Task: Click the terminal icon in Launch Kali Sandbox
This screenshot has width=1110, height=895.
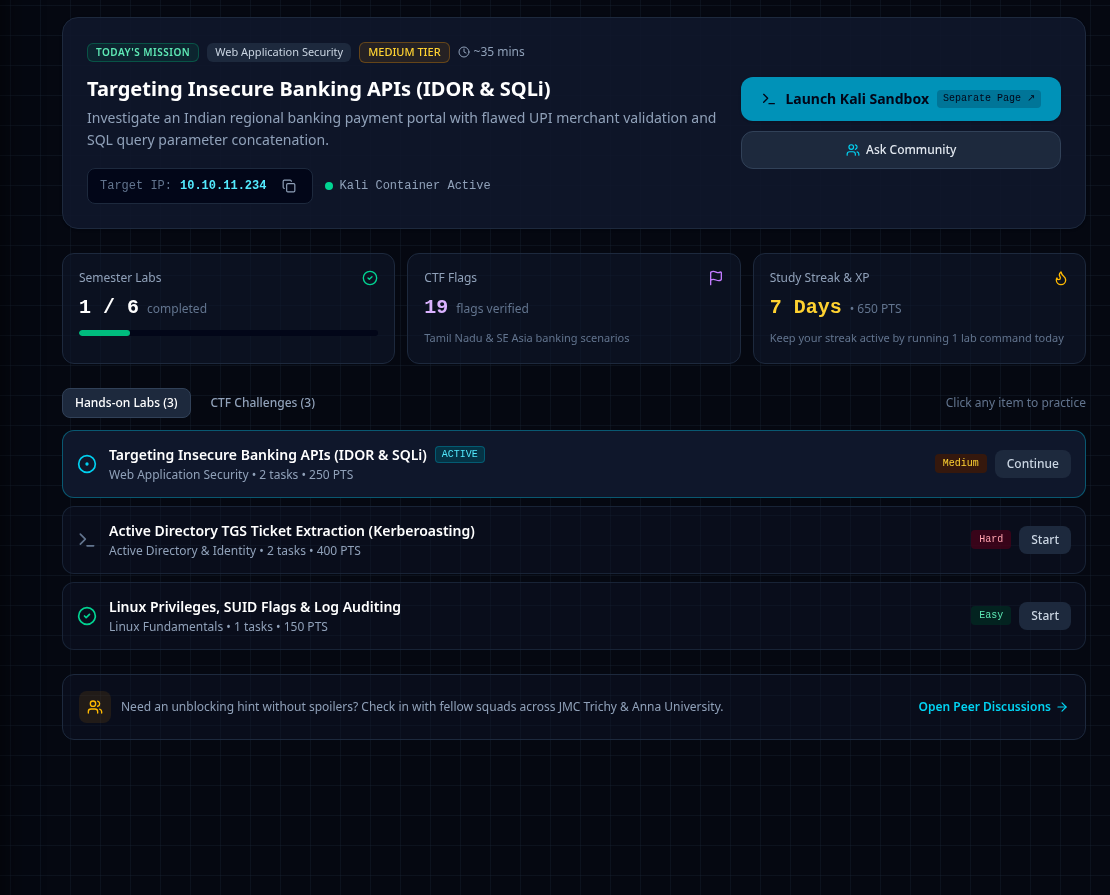Action: click(x=768, y=98)
